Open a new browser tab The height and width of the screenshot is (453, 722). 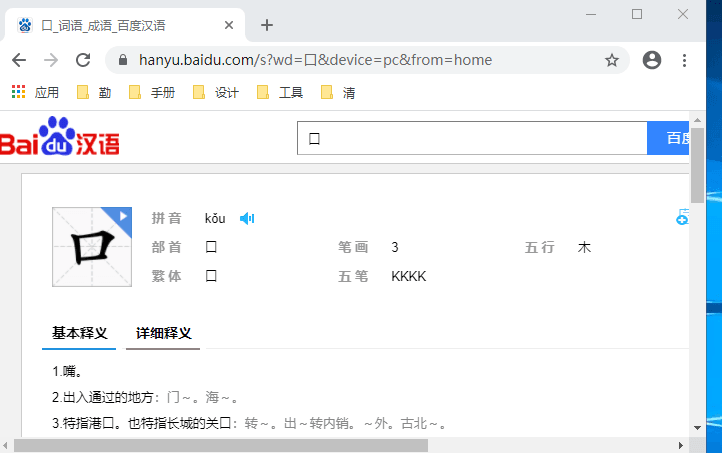pyautogui.click(x=267, y=25)
